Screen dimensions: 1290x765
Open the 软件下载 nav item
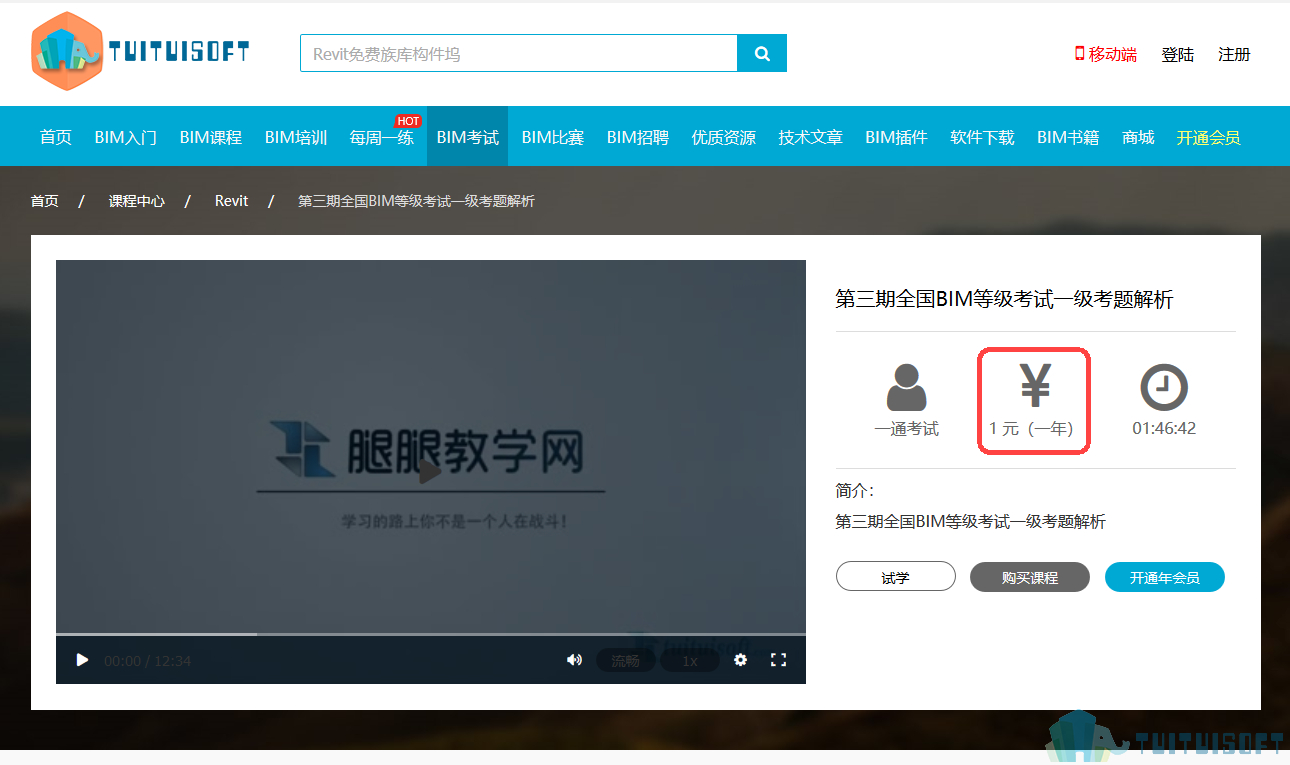(982, 137)
